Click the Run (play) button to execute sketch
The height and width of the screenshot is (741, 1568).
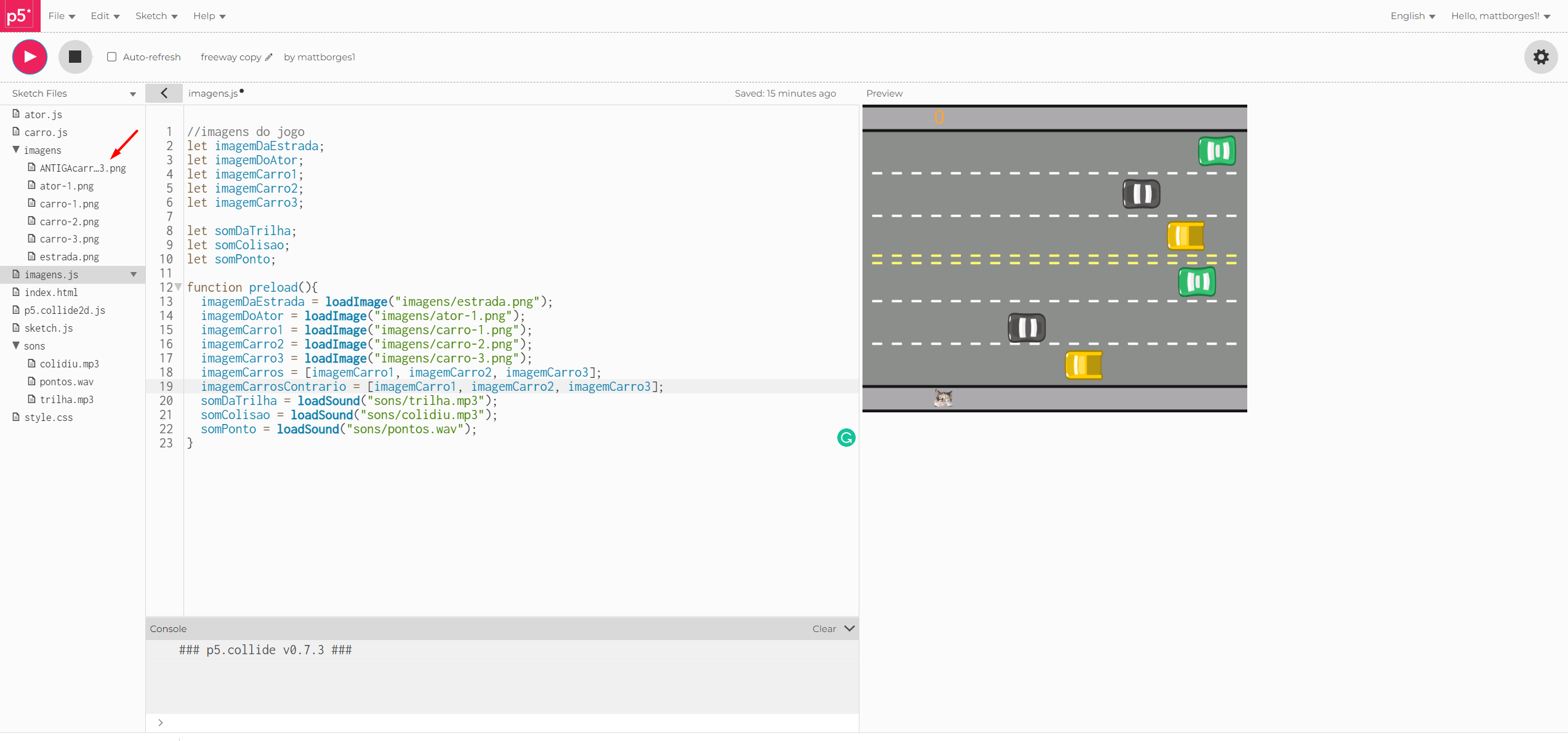tap(29, 56)
